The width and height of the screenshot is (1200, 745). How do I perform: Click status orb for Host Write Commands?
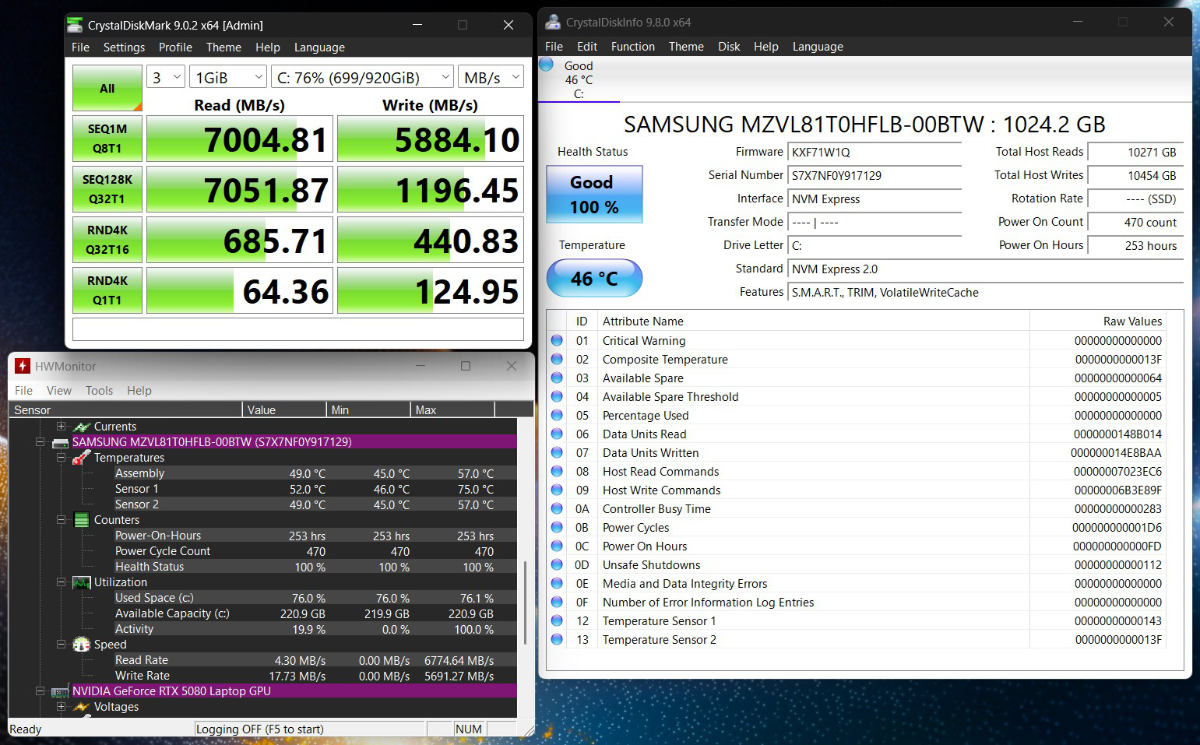[557, 490]
